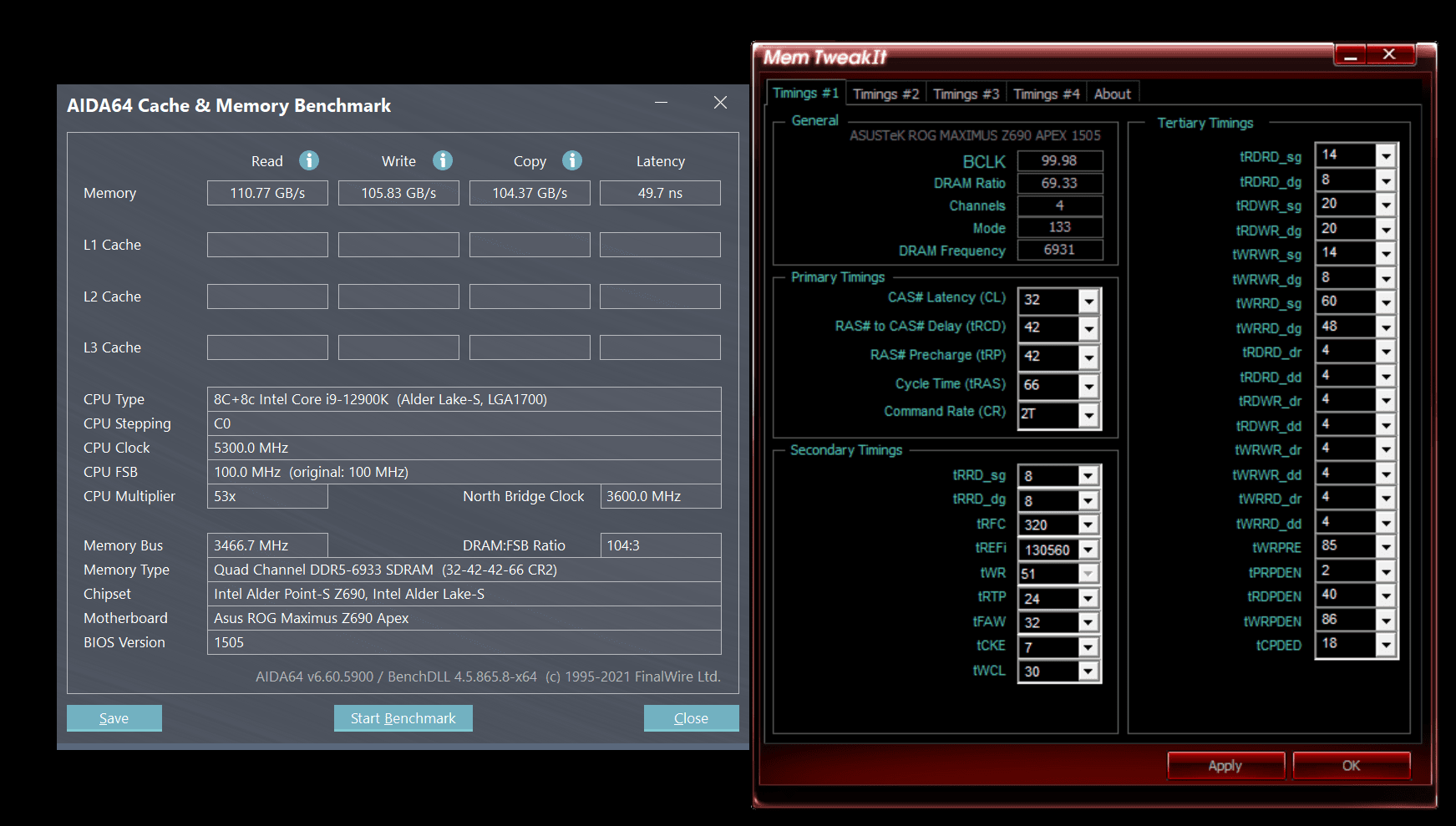Open the tWRRD_dg dropdown

click(1386, 327)
